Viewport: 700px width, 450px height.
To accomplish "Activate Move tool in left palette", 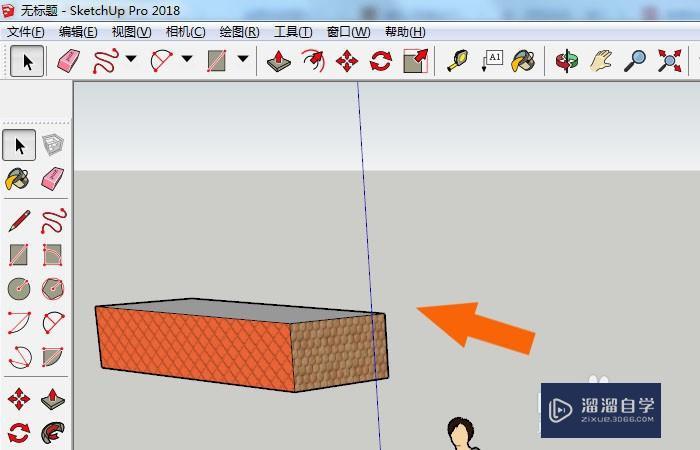I will [19, 399].
